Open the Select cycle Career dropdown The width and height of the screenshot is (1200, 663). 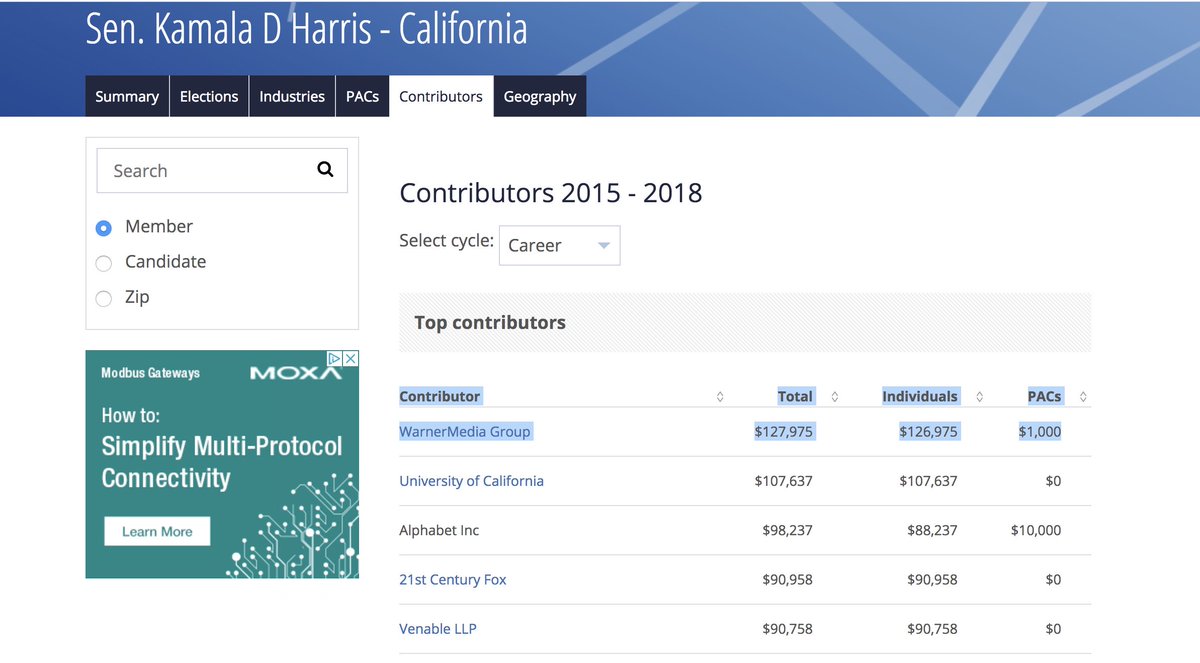tap(560, 245)
